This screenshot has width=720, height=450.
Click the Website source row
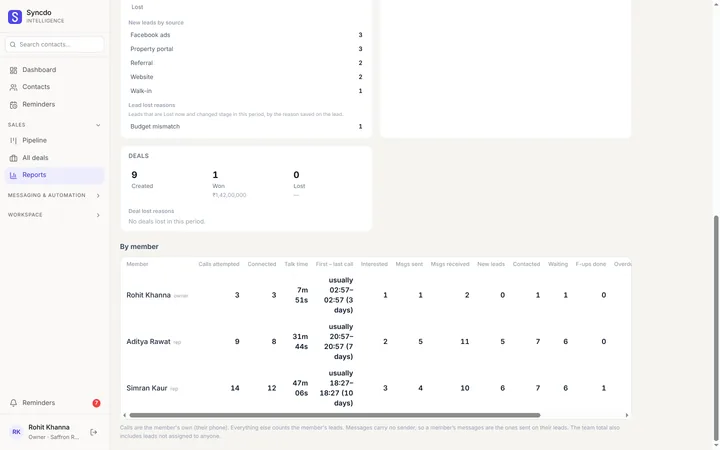point(246,77)
